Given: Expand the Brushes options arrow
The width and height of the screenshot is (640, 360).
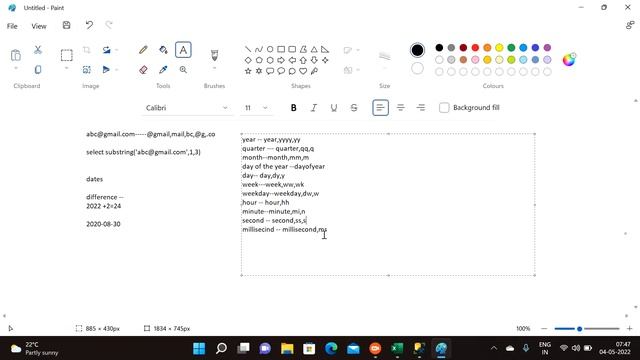Looking at the screenshot, I should point(214,68).
